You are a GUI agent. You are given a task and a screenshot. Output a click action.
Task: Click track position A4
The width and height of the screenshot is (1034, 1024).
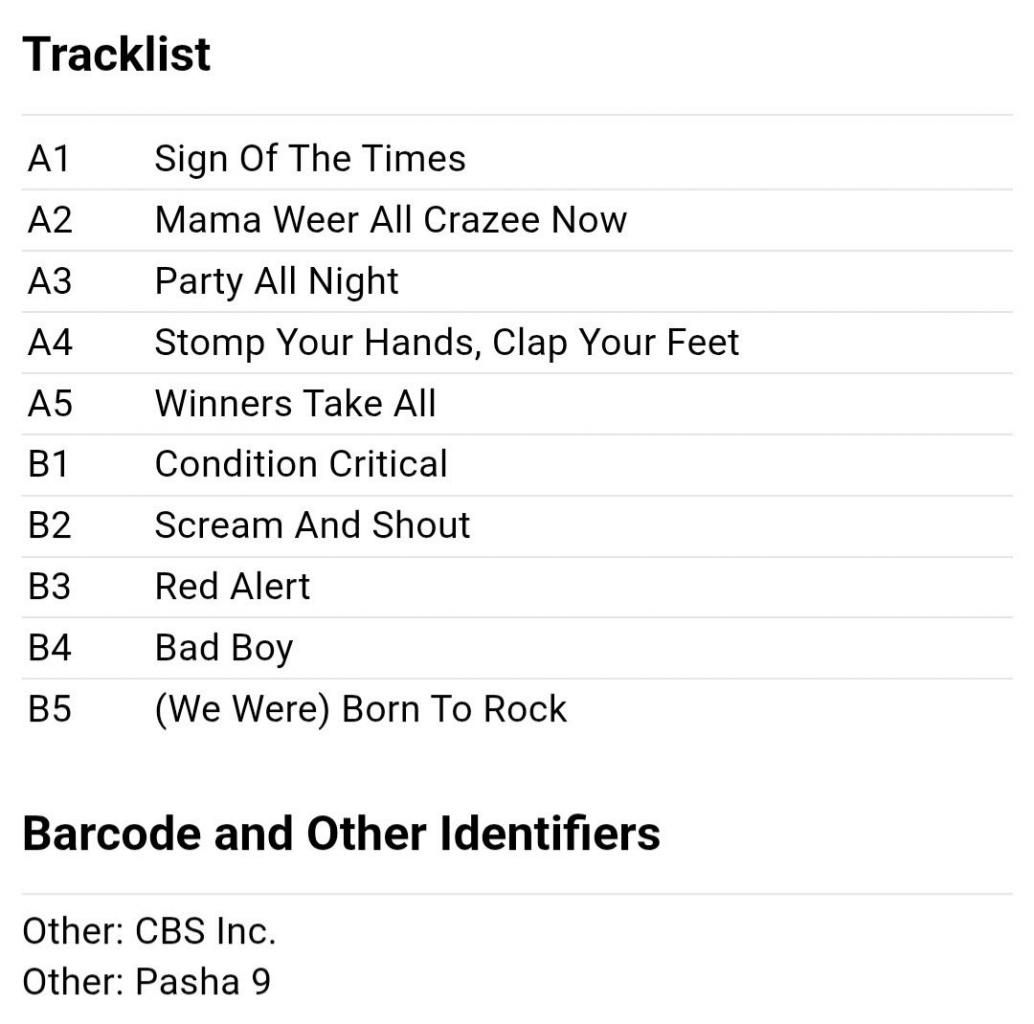pos(50,343)
